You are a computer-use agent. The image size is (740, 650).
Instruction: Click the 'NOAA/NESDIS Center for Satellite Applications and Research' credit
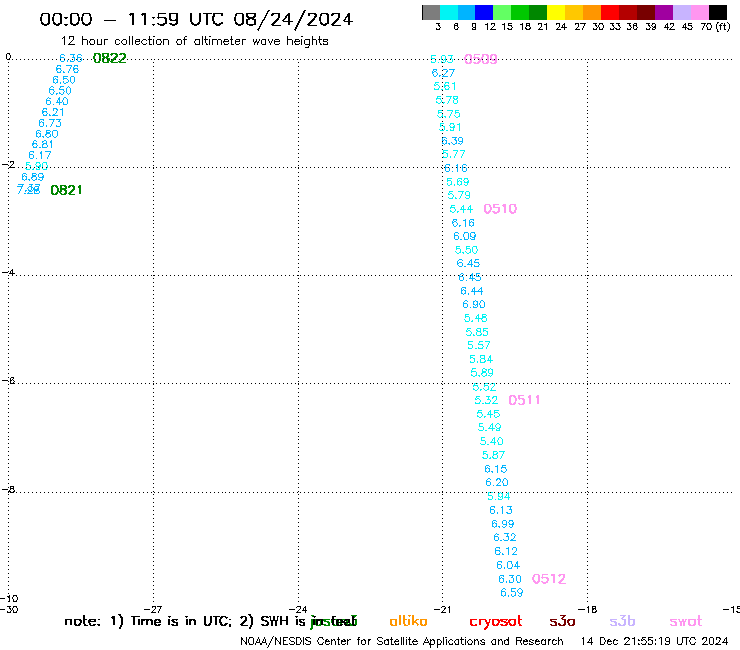402,641
